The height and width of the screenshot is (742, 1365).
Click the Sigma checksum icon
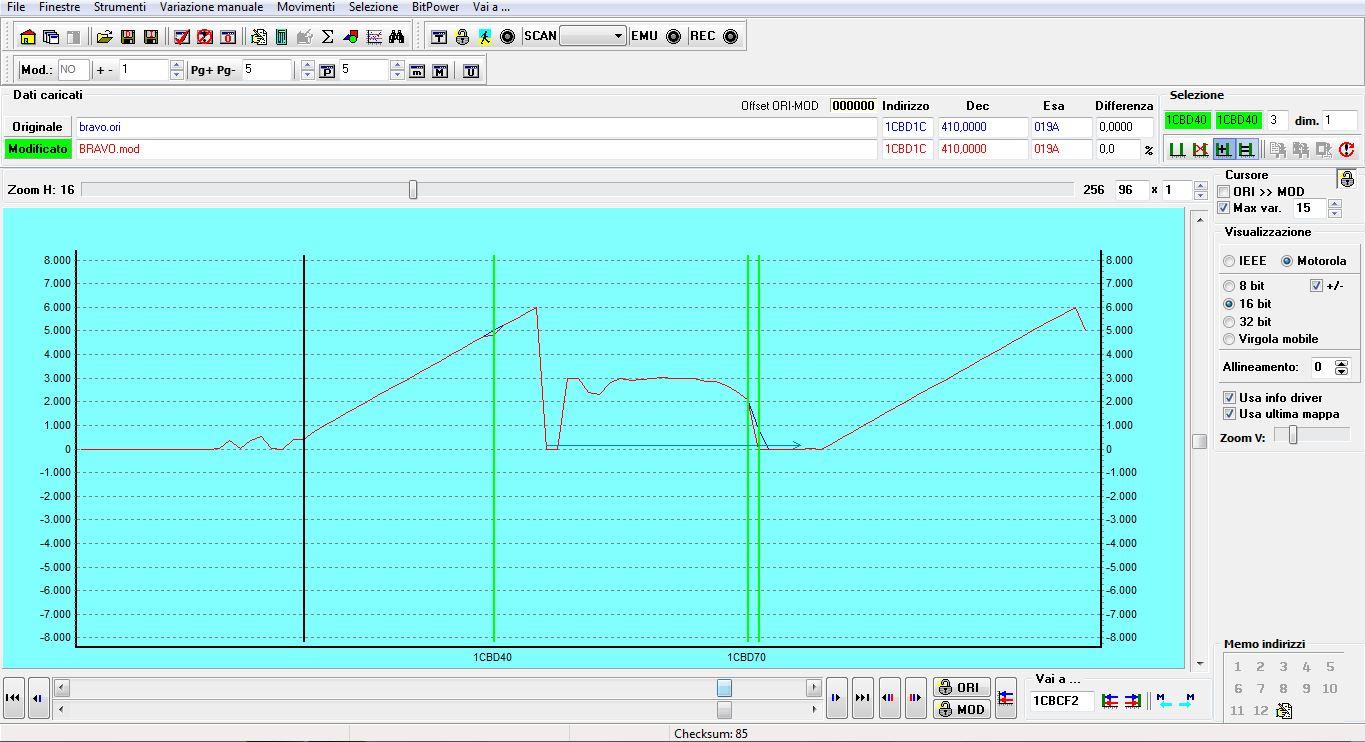click(327, 37)
